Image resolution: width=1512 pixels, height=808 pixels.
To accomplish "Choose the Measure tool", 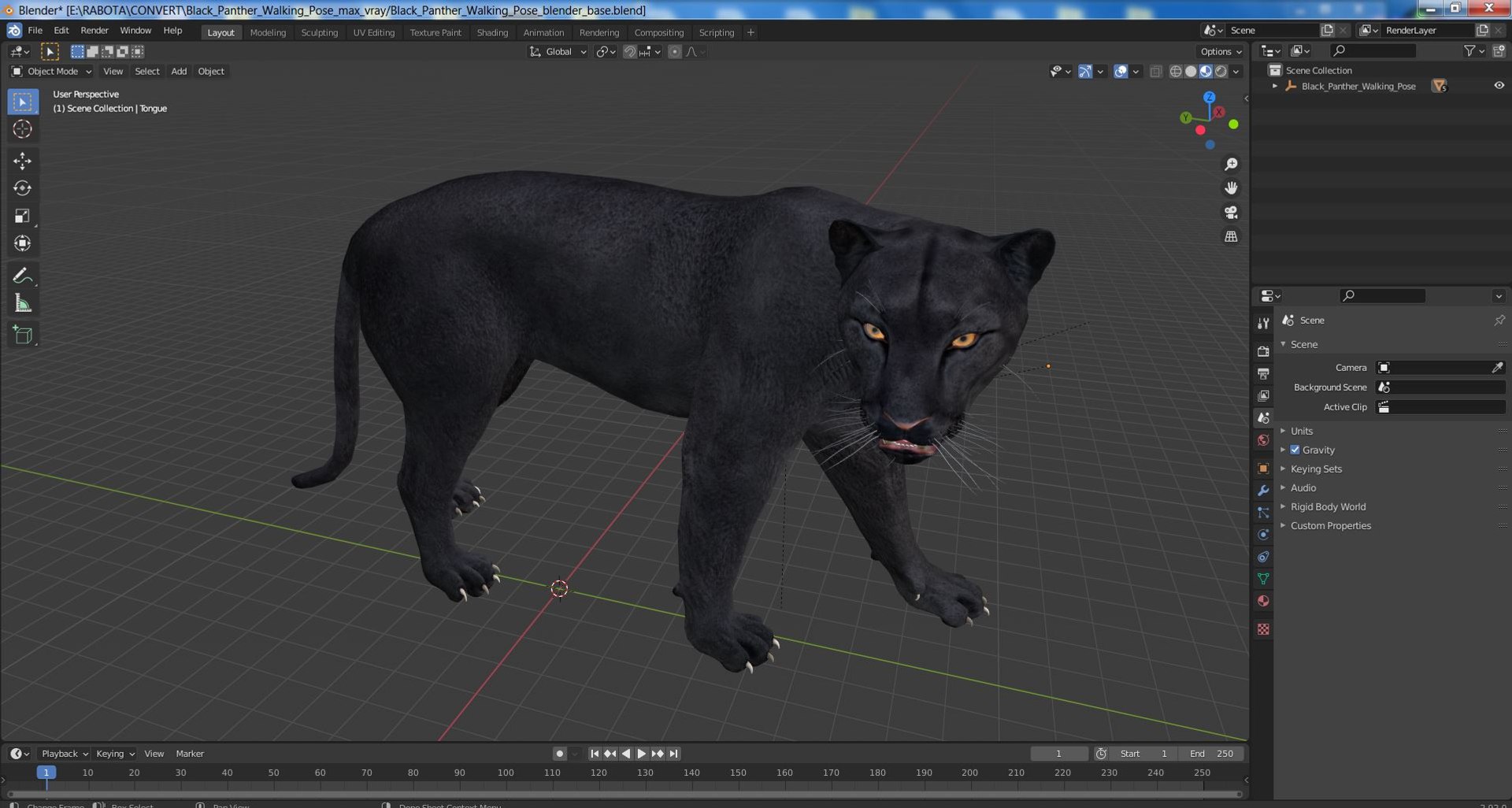I will (23, 303).
